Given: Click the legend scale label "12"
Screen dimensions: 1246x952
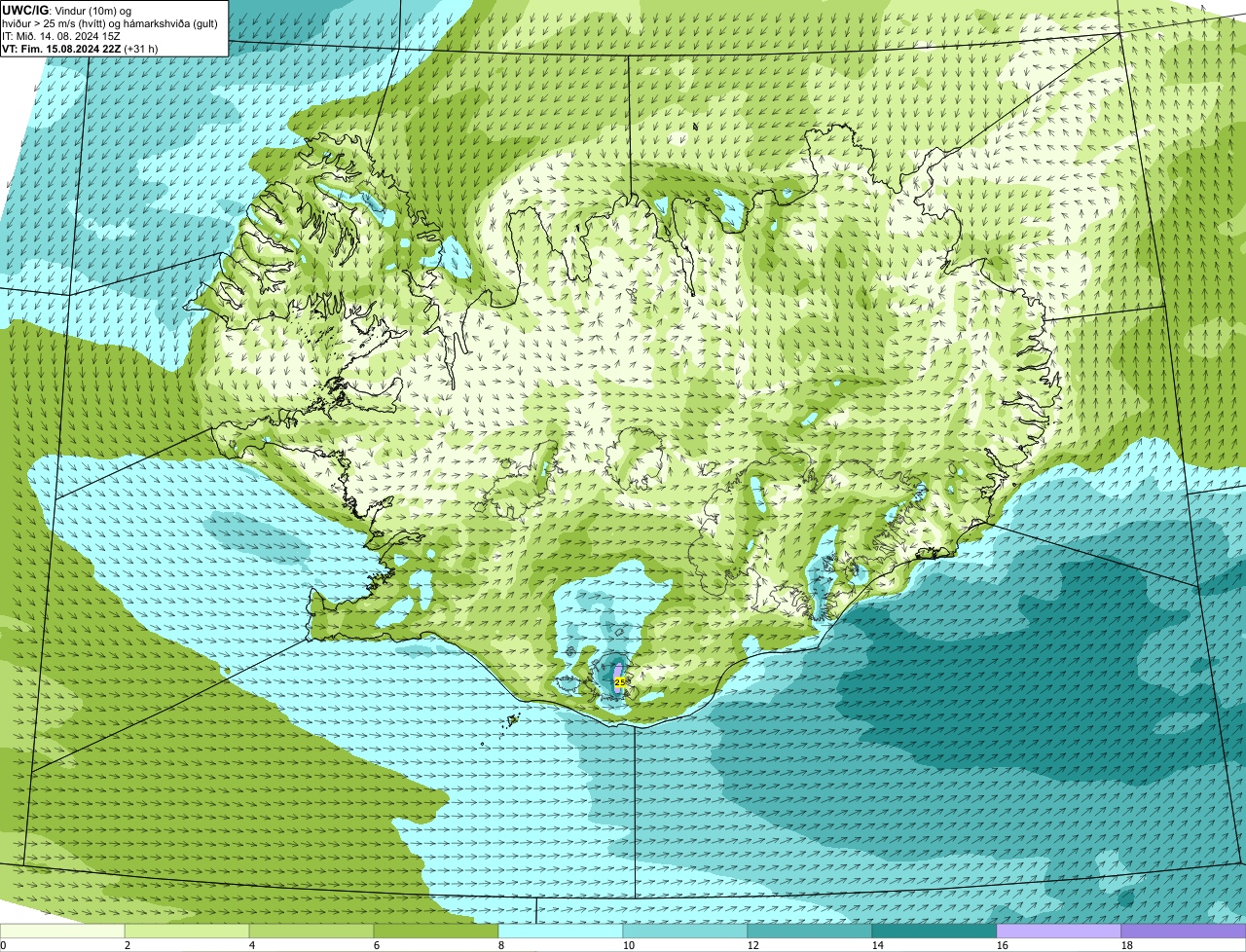Looking at the screenshot, I should click(753, 945).
